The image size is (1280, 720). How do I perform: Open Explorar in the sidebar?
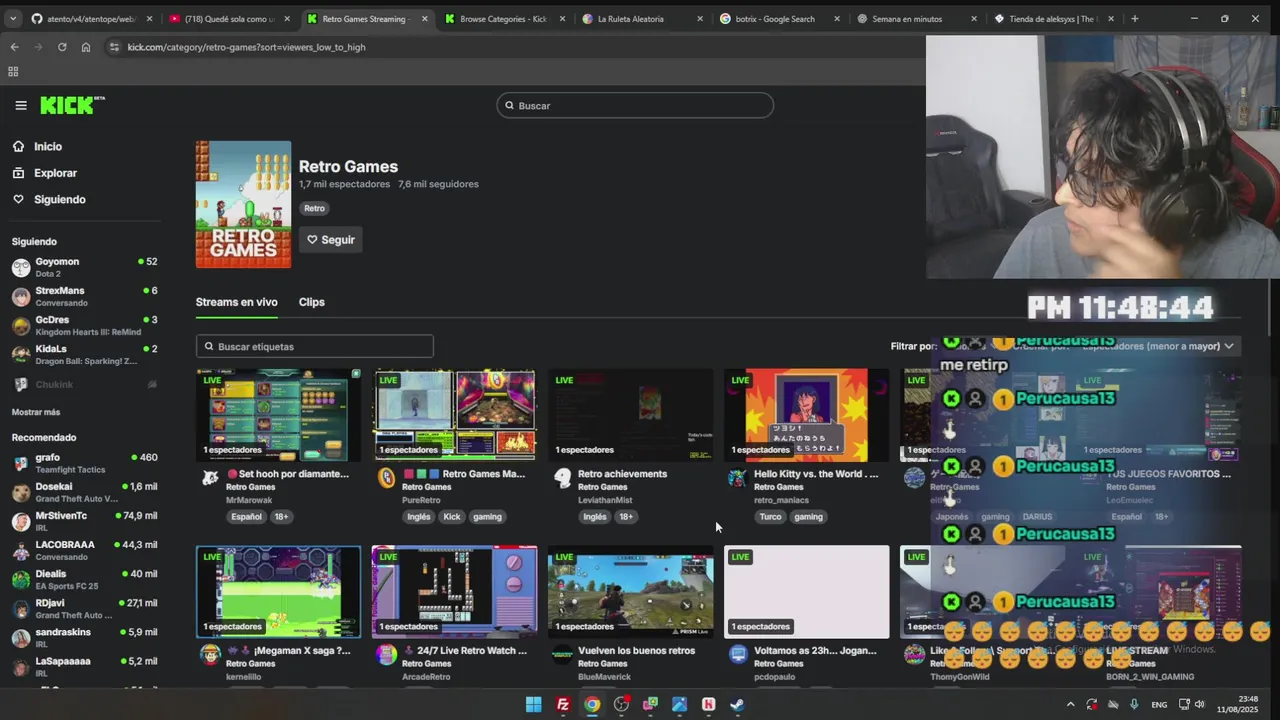coord(55,173)
